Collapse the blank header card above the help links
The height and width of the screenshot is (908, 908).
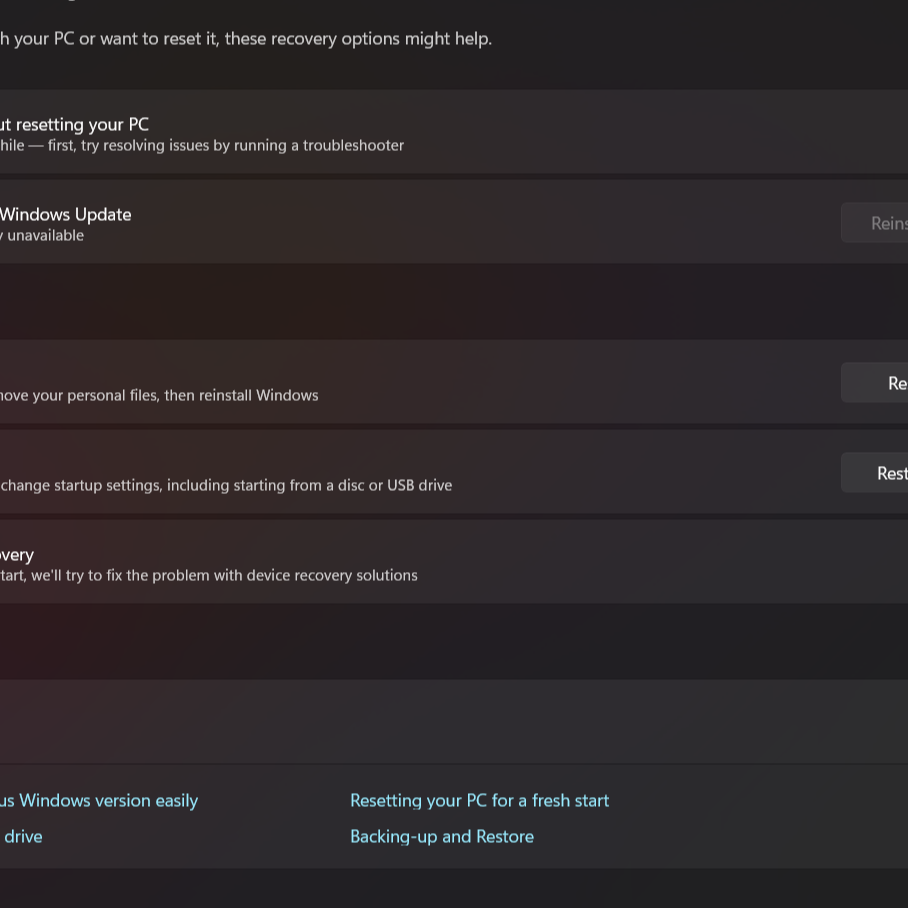[450, 721]
